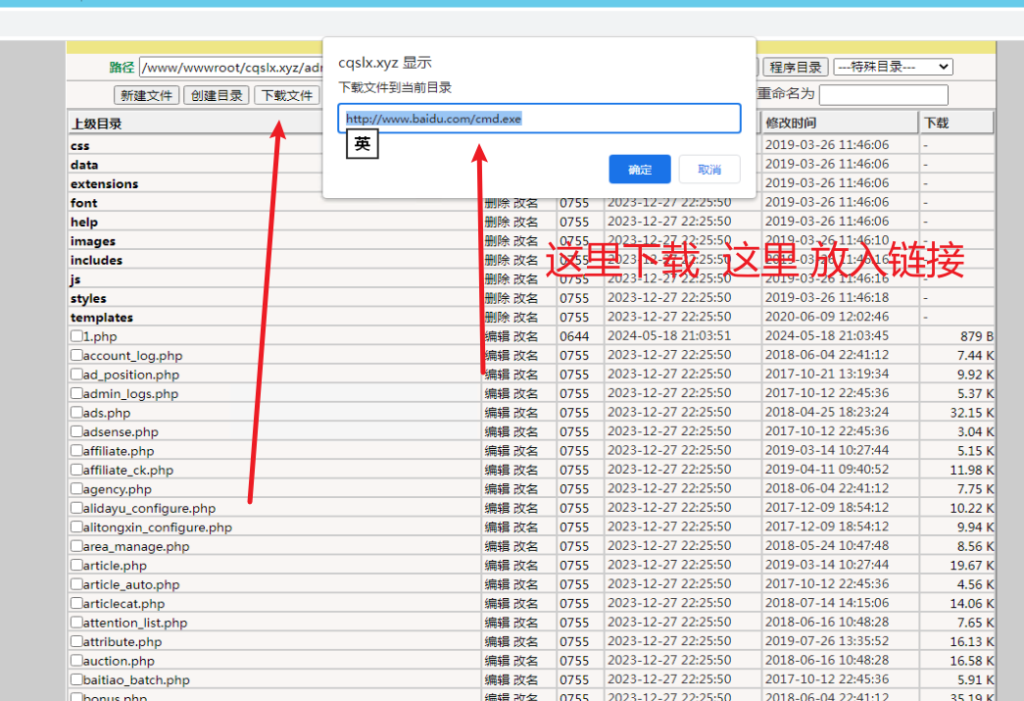
Task: Click the 重命名为 text input
Action: [x=883, y=95]
